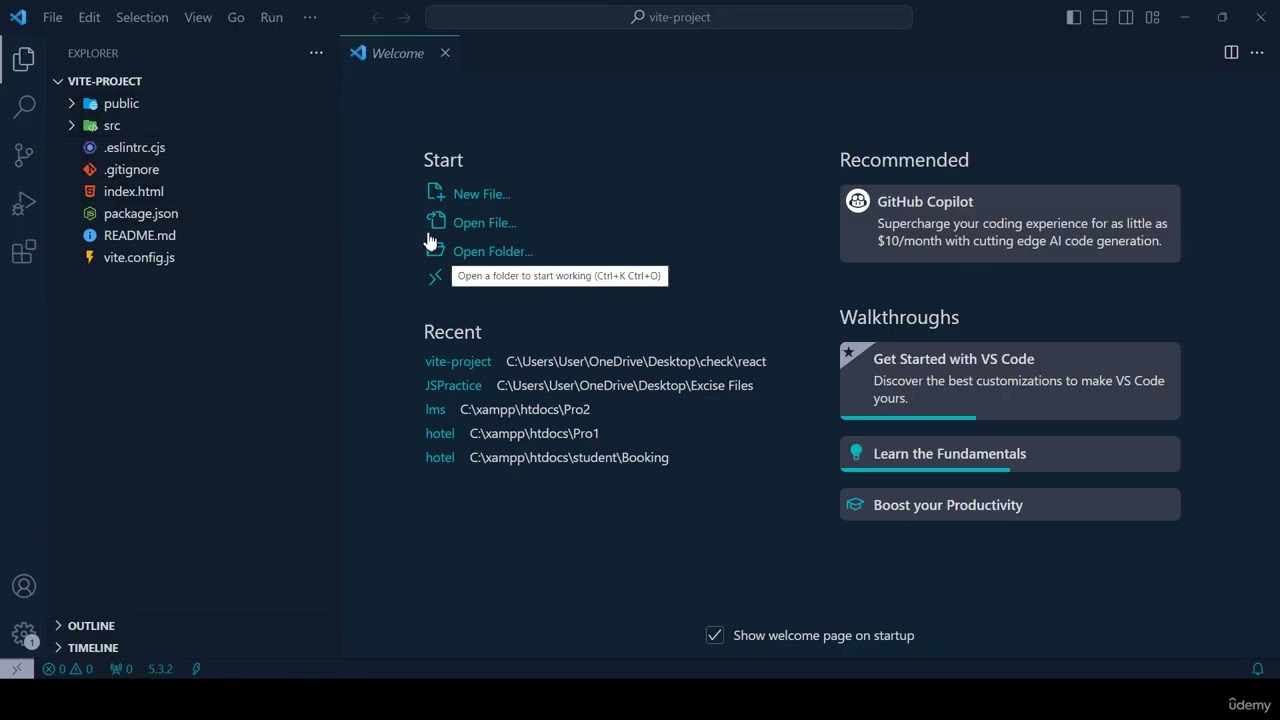Open the GitHub Copilot recommendation card
The height and width of the screenshot is (720, 1280).
pyautogui.click(x=1010, y=224)
